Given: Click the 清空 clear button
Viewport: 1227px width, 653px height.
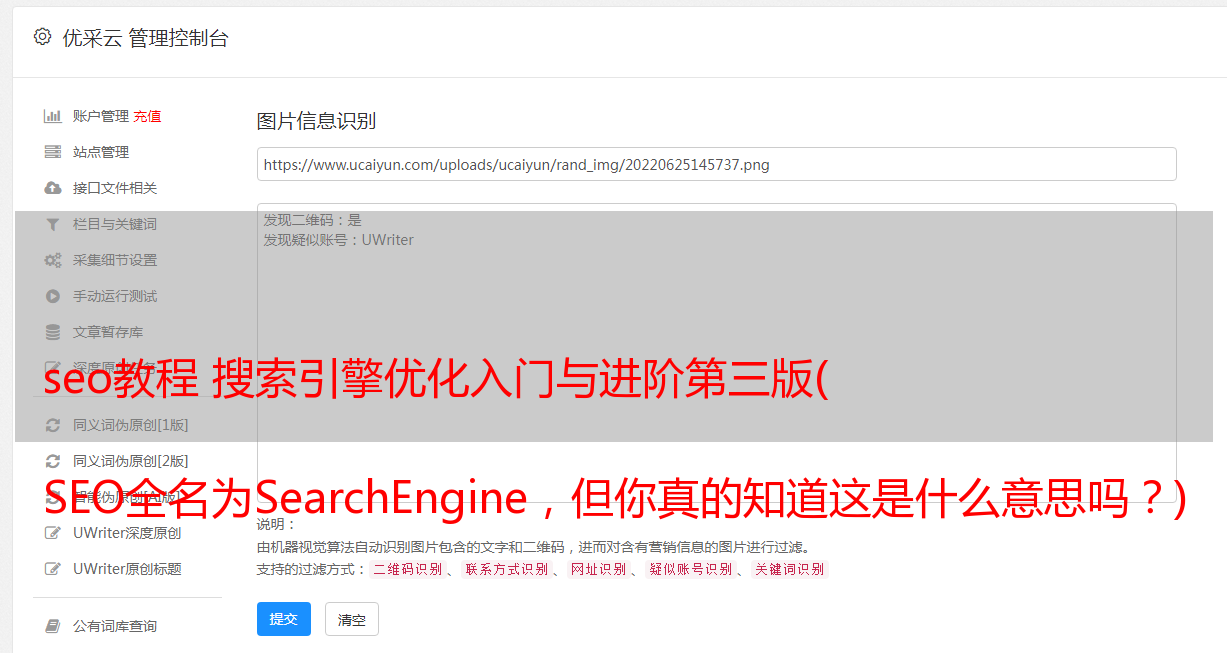Looking at the screenshot, I should 352,619.
